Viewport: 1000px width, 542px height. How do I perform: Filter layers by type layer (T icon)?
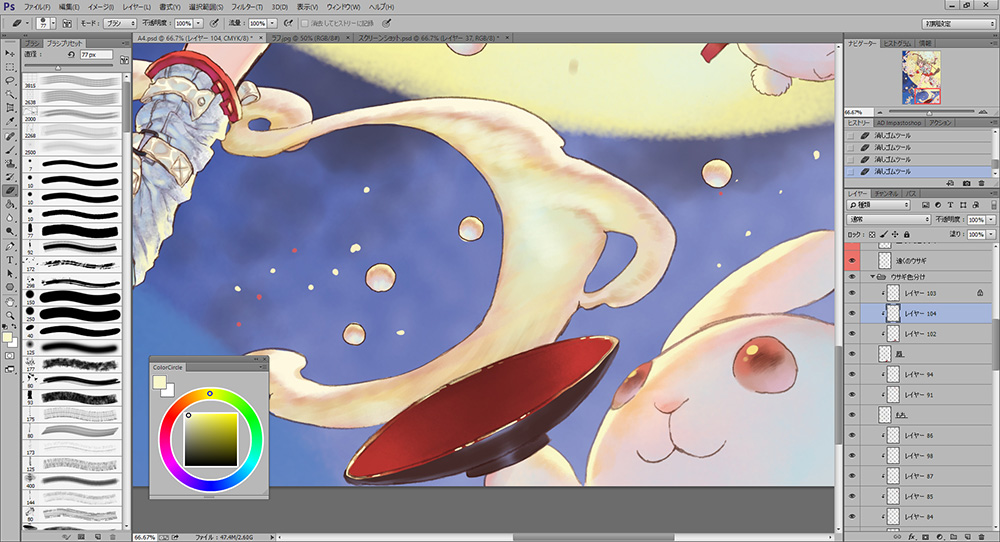click(950, 205)
